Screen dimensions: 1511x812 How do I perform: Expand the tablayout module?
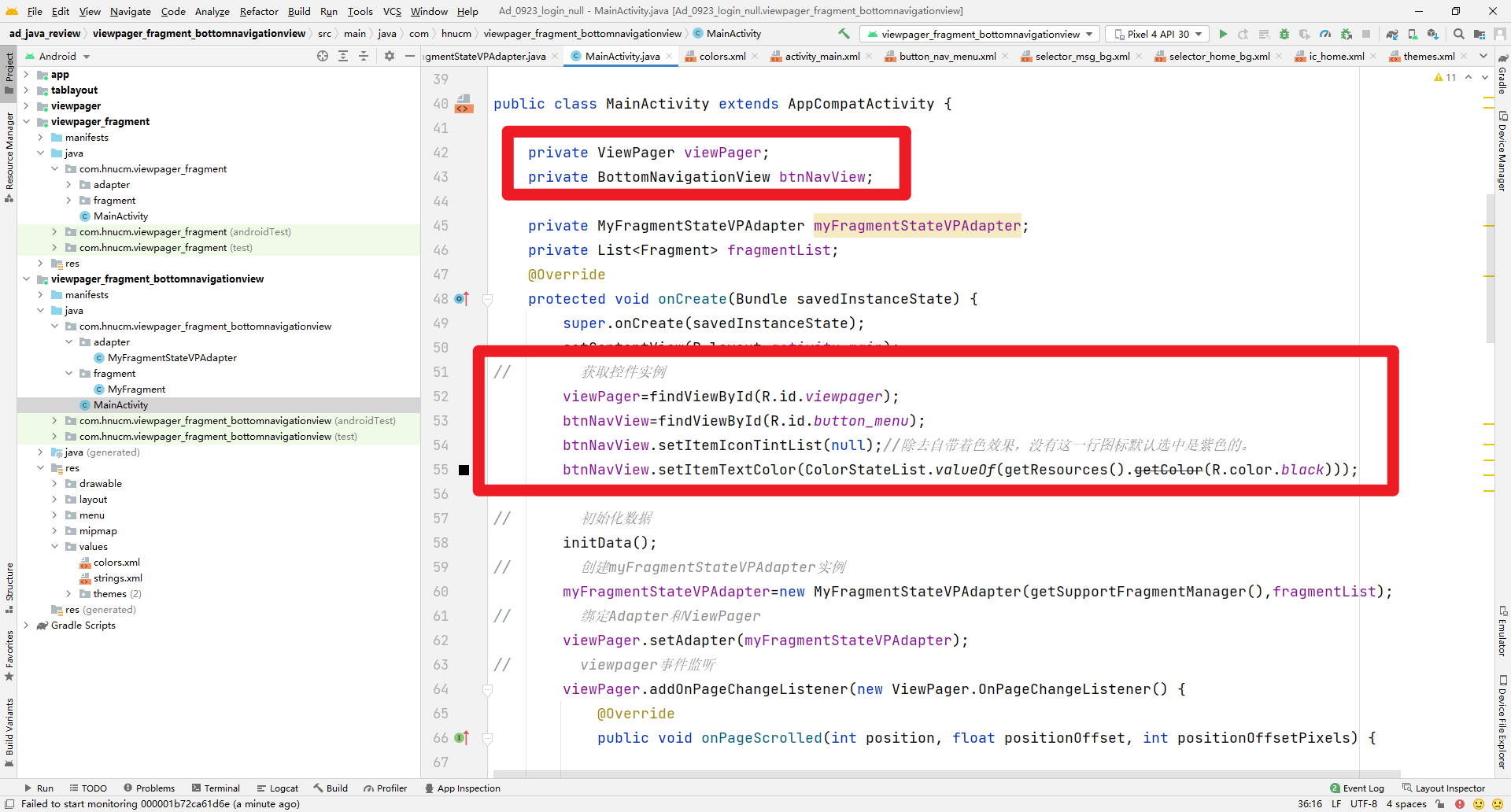pyautogui.click(x=26, y=90)
